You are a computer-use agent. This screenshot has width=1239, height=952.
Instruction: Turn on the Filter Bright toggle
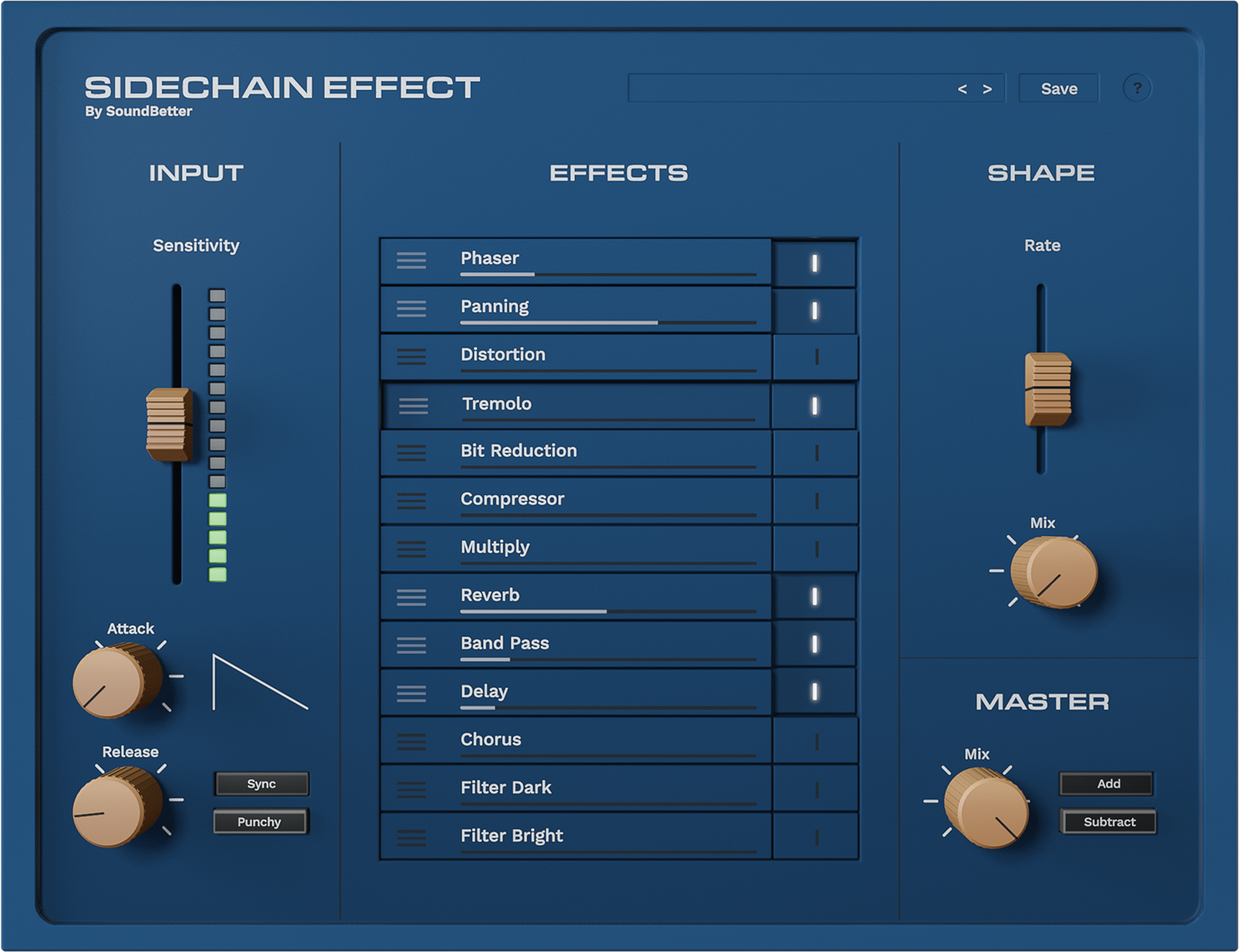[816, 837]
